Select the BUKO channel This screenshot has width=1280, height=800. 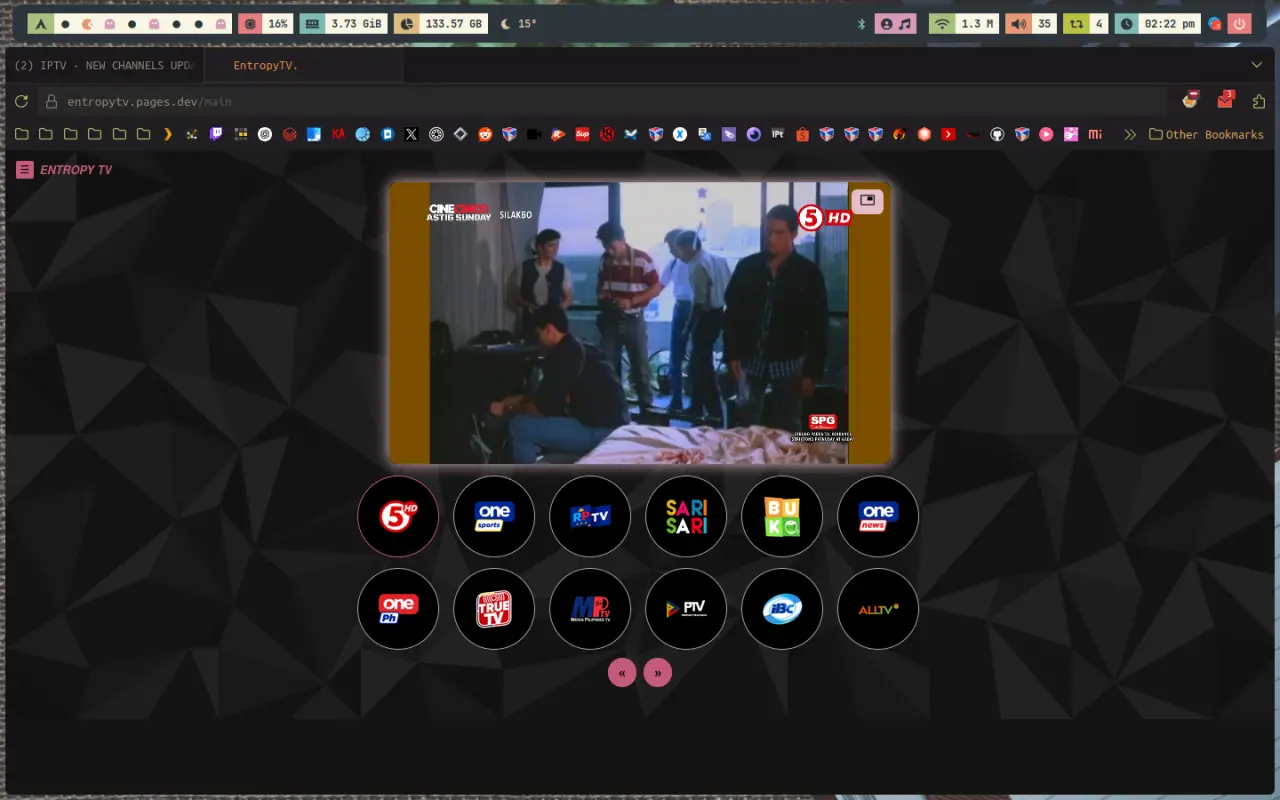(x=782, y=516)
